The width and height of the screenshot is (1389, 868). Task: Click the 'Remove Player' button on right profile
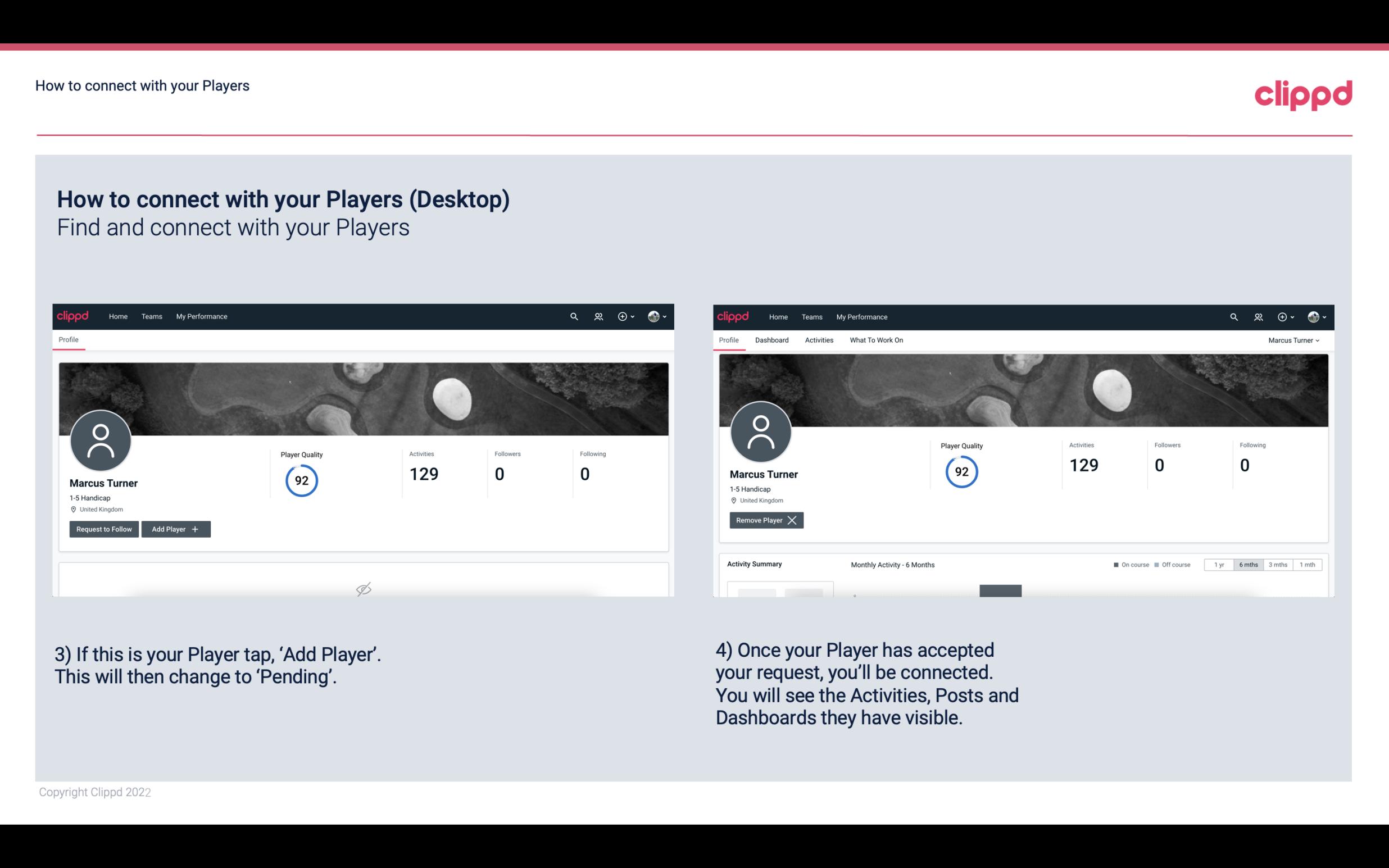coord(765,520)
